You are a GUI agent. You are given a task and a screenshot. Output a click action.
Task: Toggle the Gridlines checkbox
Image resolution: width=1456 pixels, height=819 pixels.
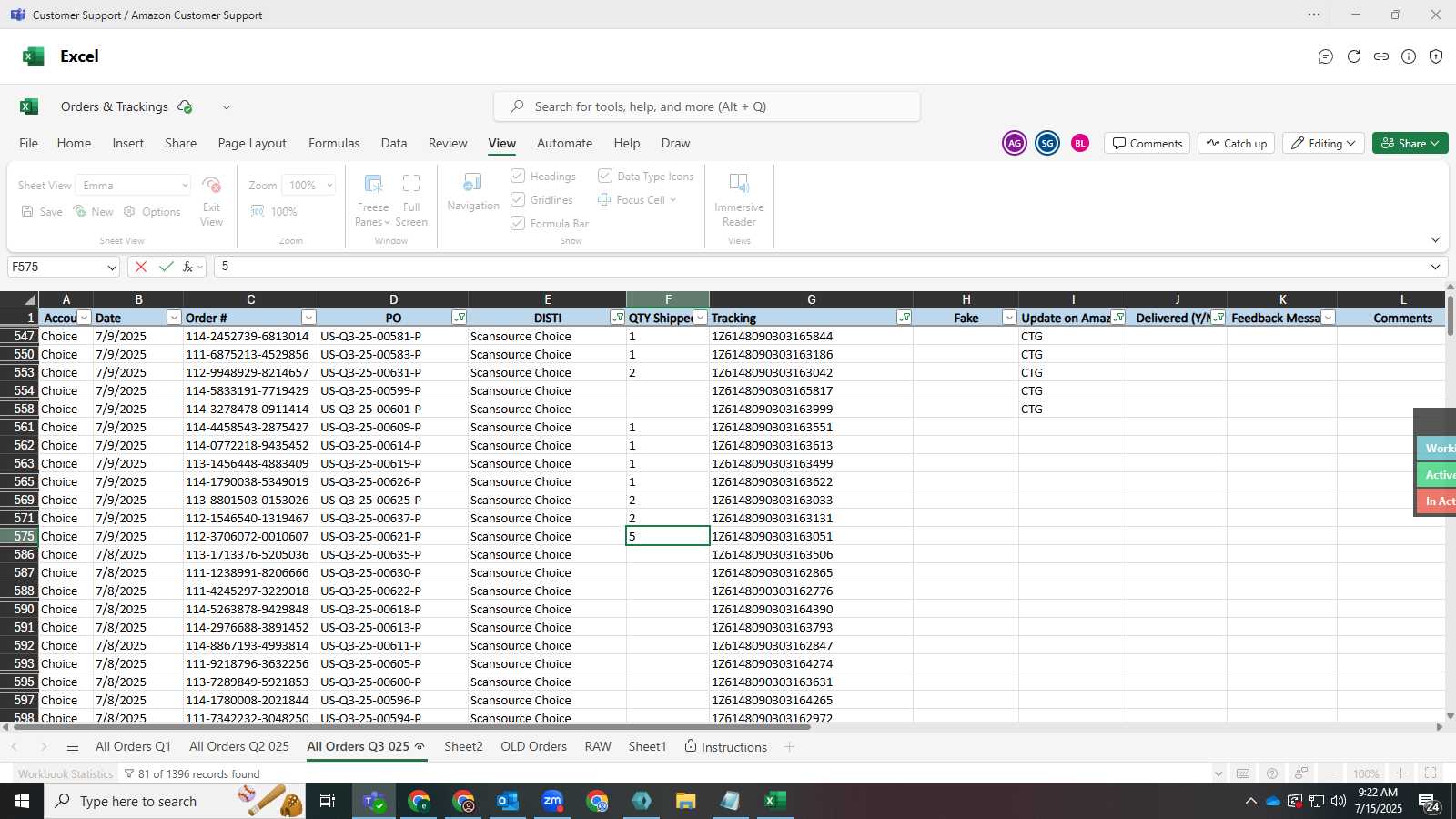click(x=518, y=199)
